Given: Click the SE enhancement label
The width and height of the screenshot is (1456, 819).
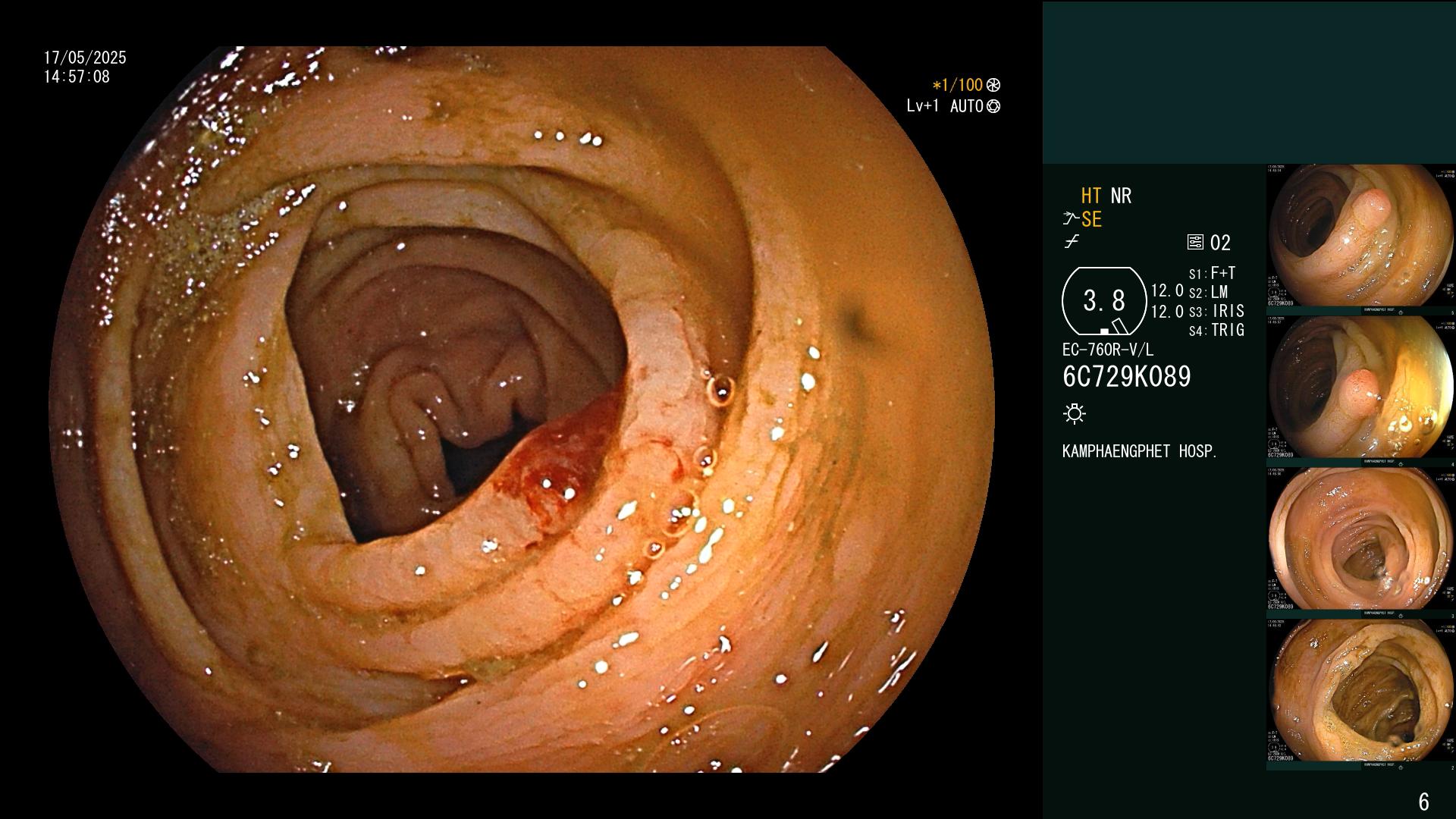Looking at the screenshot, I should tap(1091, 219).
